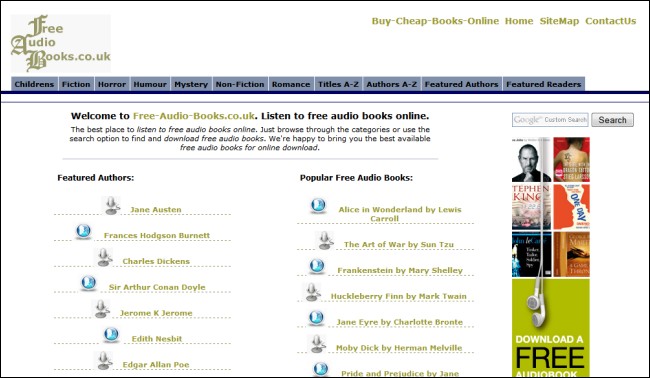
Task: Go to the Home link
Action: point(519,21)
